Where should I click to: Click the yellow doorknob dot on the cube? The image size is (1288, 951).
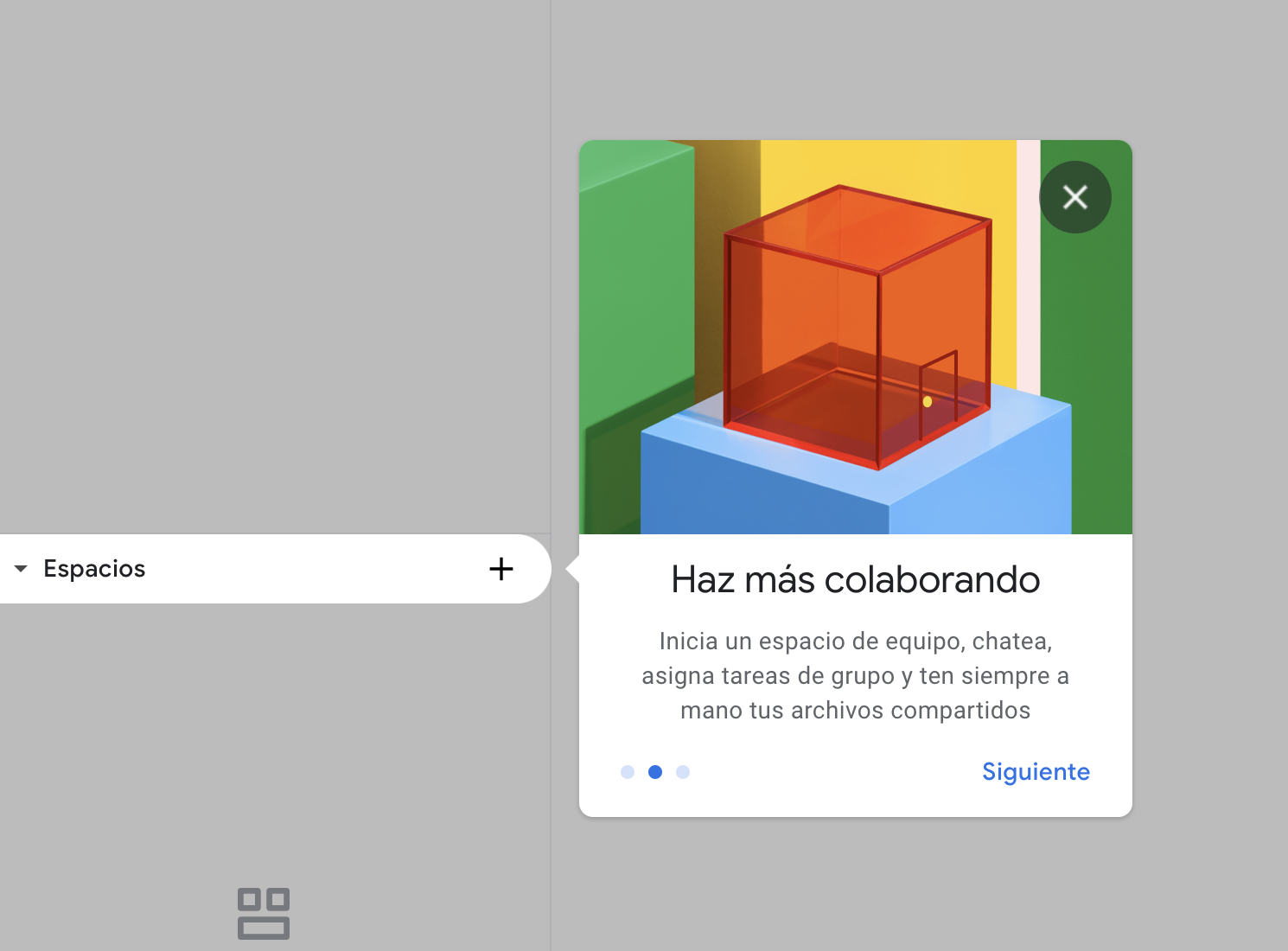928,401
